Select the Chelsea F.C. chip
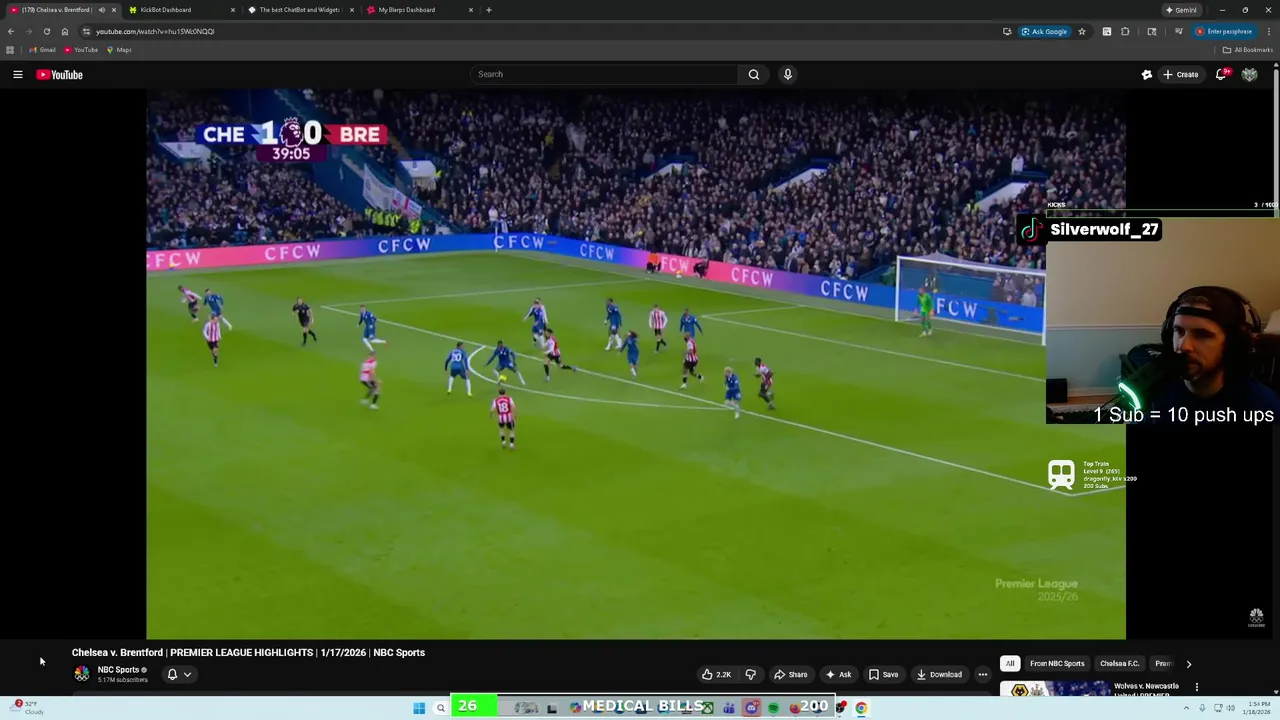 tap(1120, 663)
